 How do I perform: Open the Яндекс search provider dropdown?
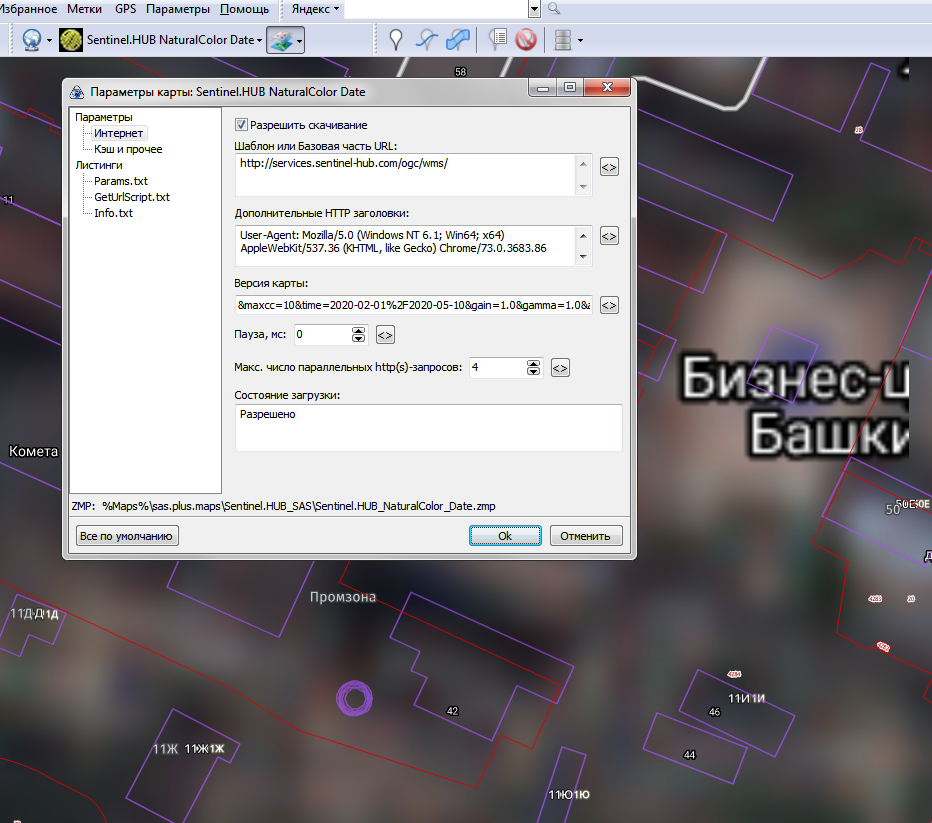point(315,9)
